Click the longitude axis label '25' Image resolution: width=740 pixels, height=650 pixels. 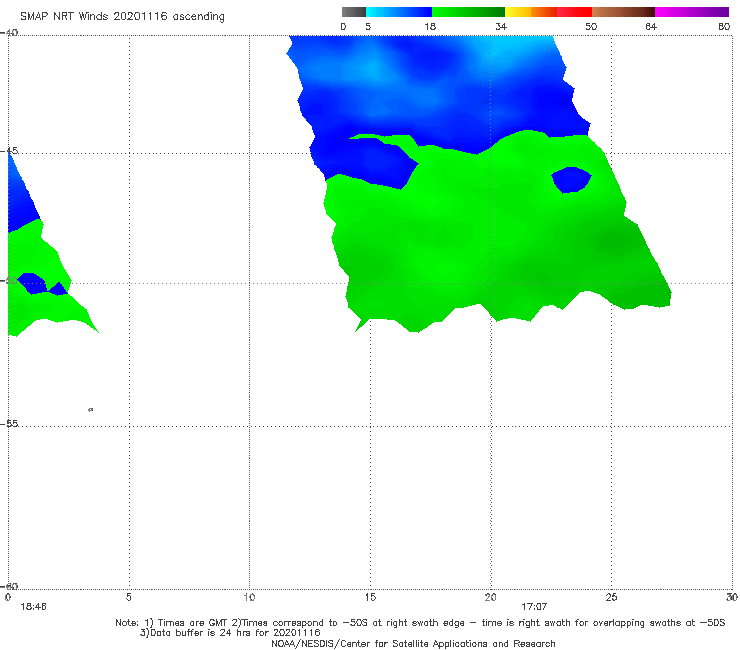pos(611,598)
